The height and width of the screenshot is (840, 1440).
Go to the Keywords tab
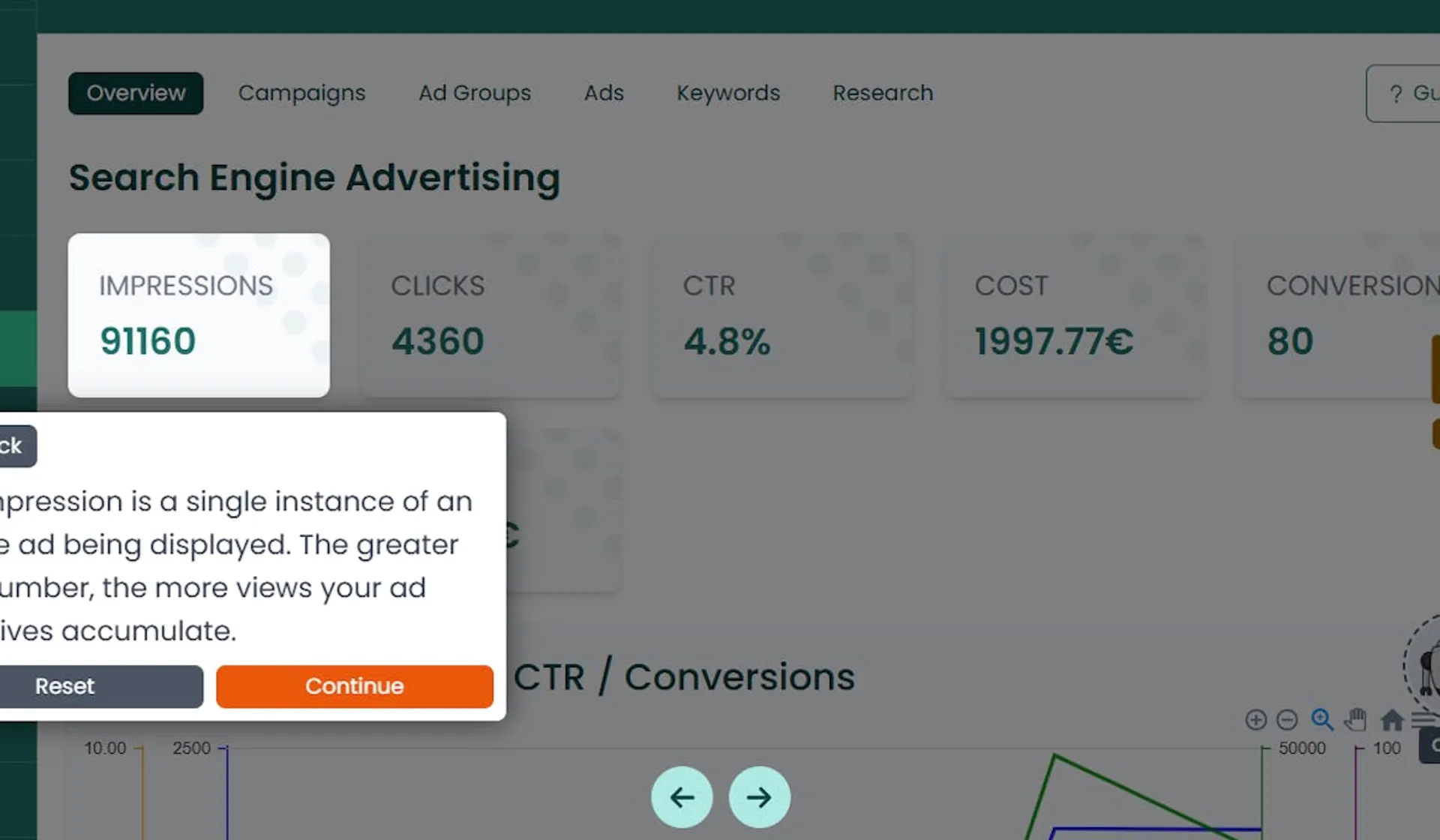click(728, 93)
